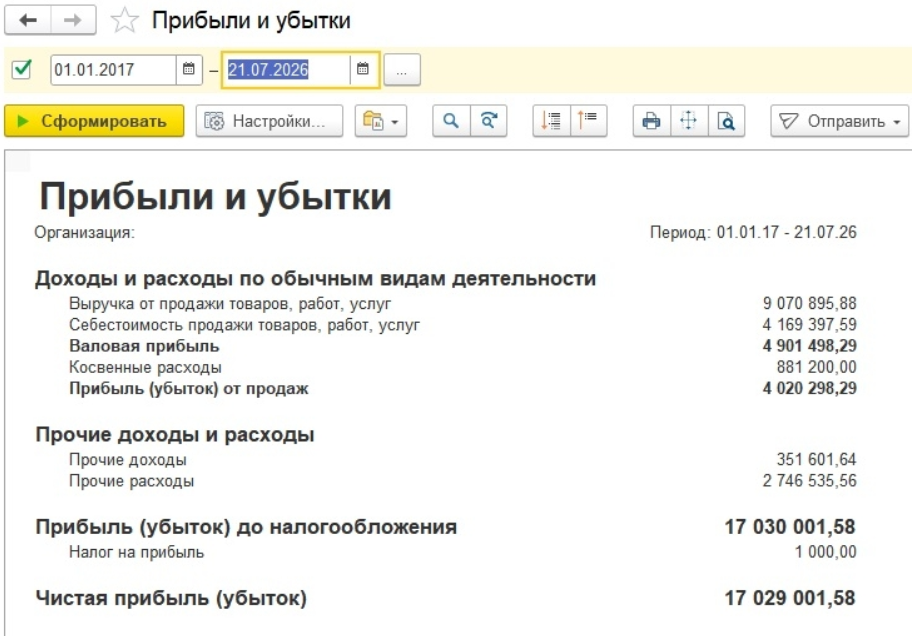Select the Прочие расходы row label

pos(131,481)
